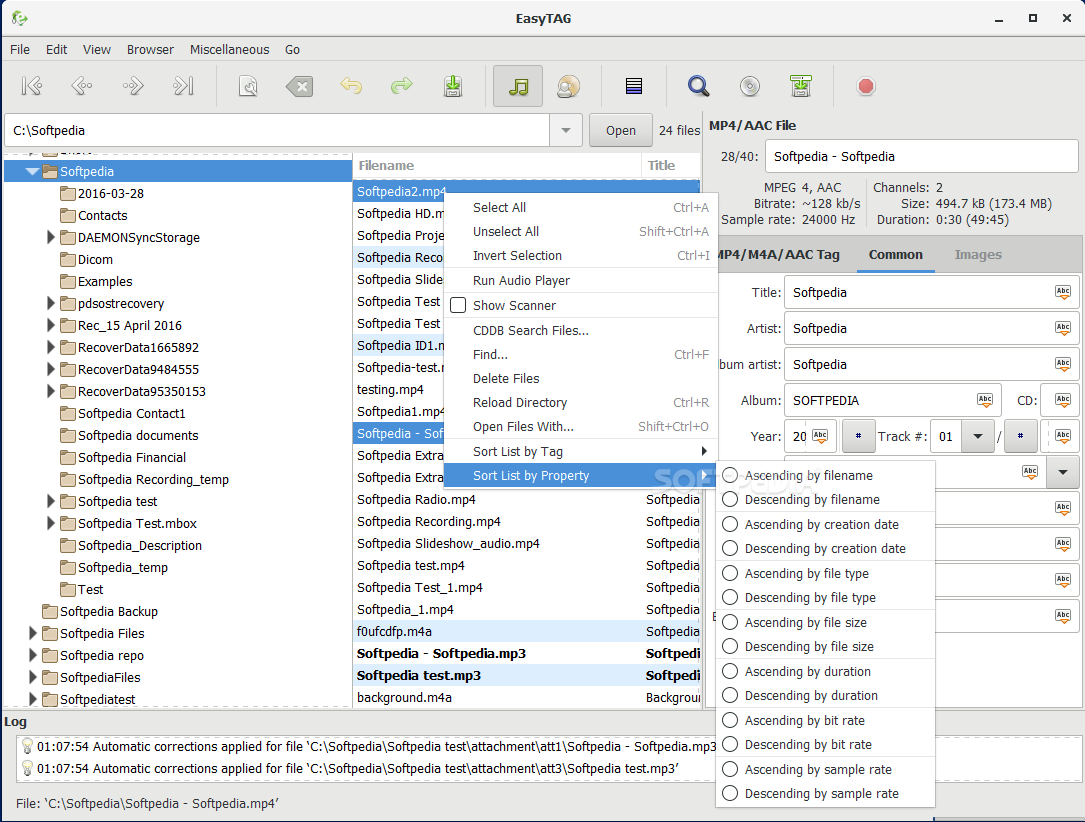Expand the Softpedia Test.mbox folder
The width and height of the screenshot is (1085, 822).
[x=51, y=523]
